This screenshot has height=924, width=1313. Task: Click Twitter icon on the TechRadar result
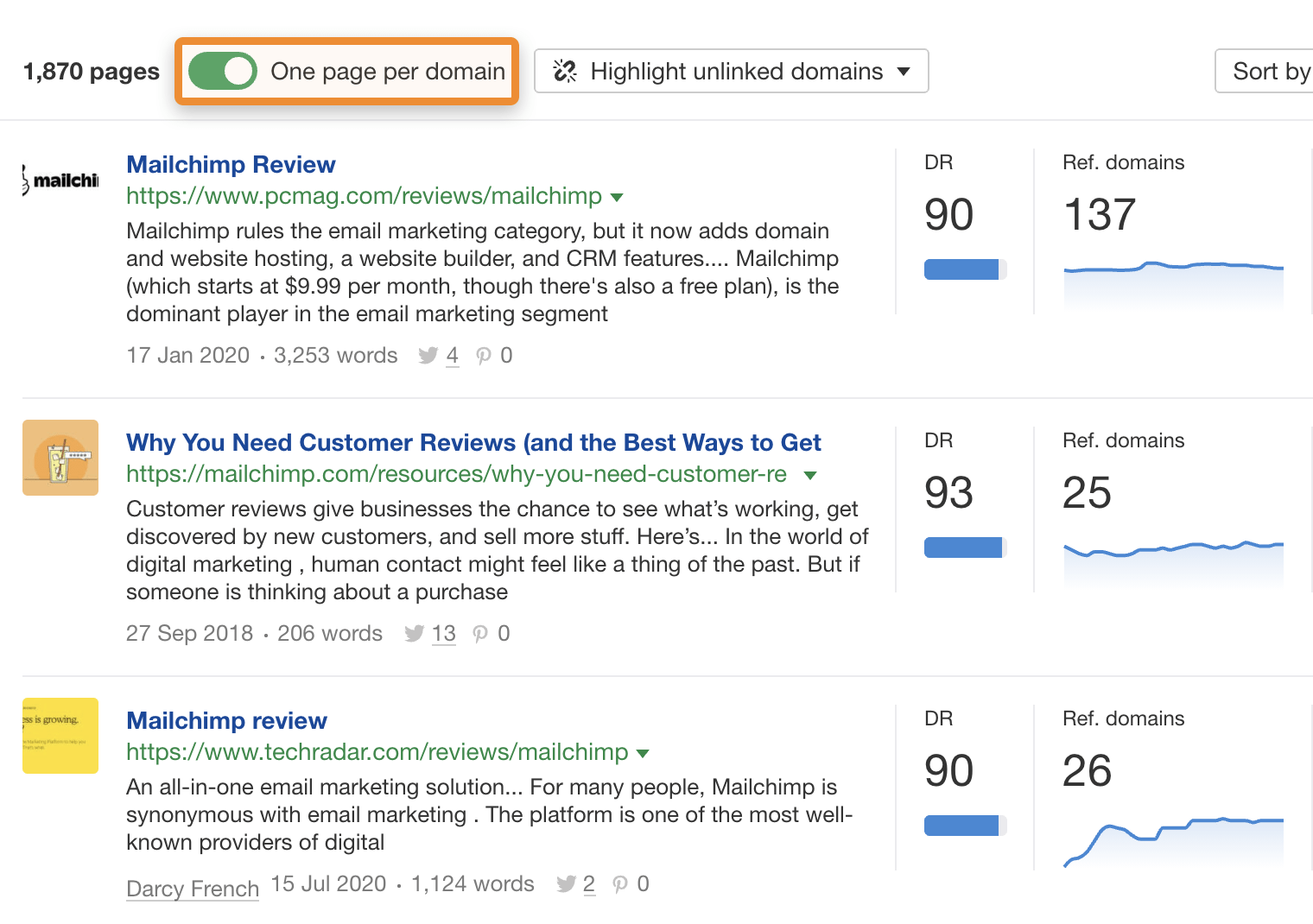tap(567, 884)
